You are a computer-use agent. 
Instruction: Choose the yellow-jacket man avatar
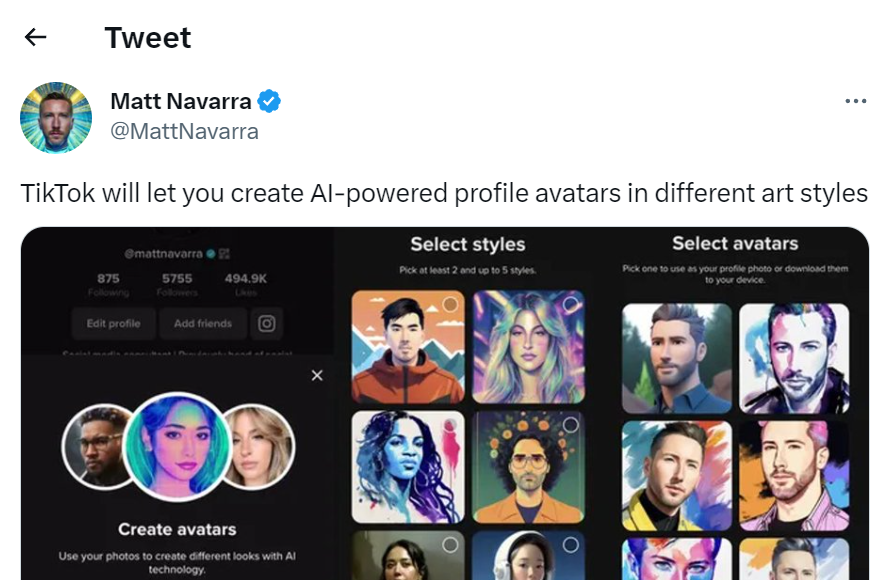point(677,475)
